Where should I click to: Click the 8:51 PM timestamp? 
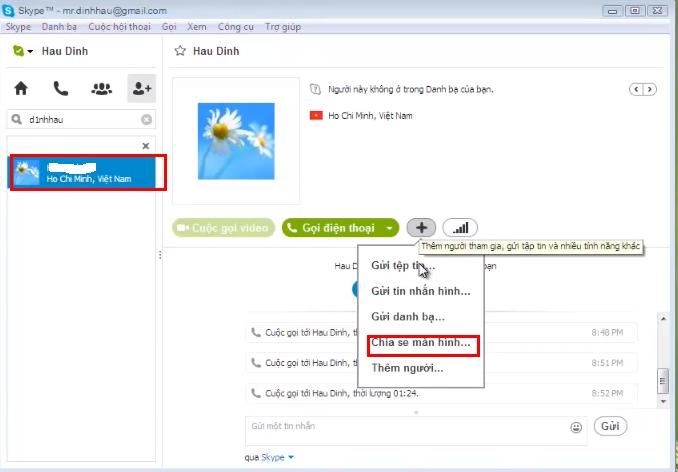pos(608,363)
